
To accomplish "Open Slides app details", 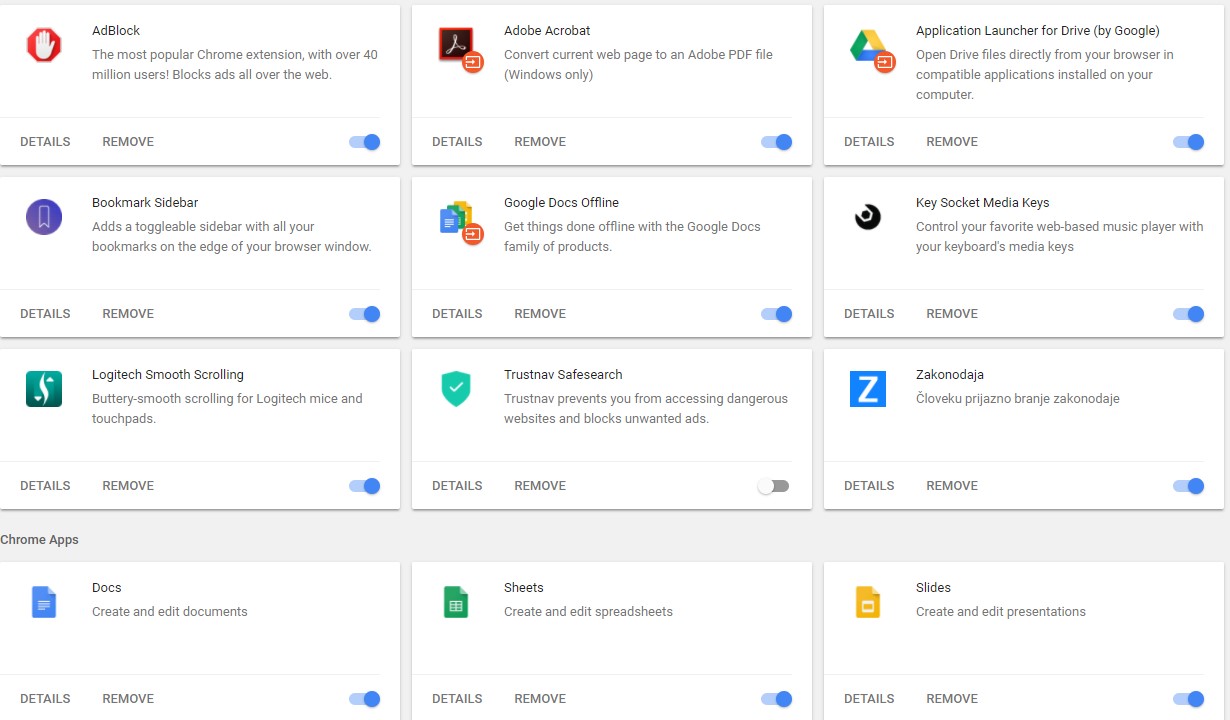I will tap(869, 699).
